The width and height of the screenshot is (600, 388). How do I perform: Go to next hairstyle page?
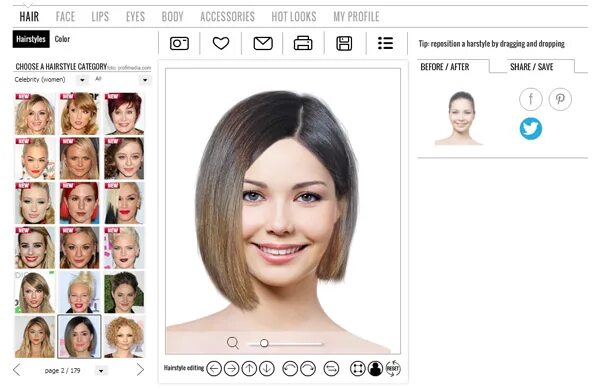pyautogui.click(x=140, y=369)
